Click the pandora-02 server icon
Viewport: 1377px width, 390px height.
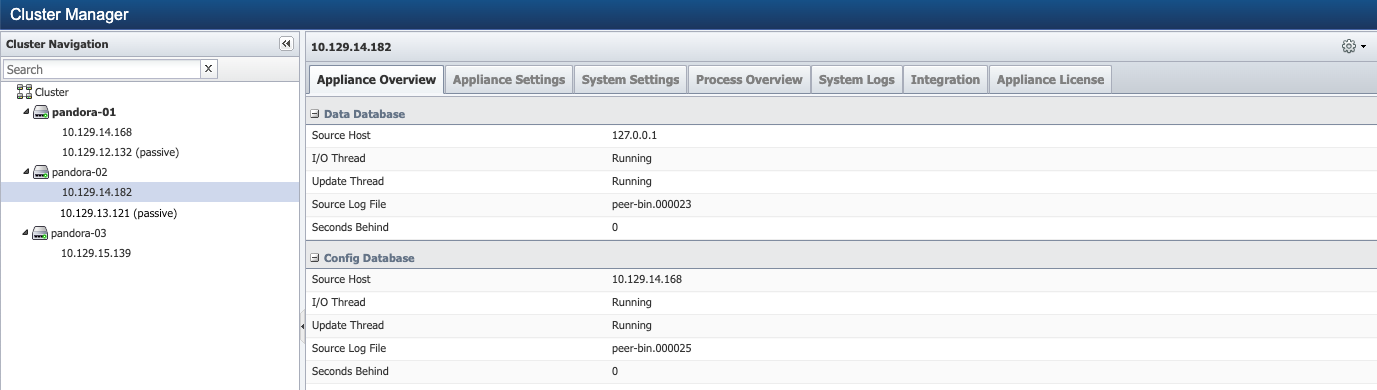pyautogui.click(x=41, y=172)
